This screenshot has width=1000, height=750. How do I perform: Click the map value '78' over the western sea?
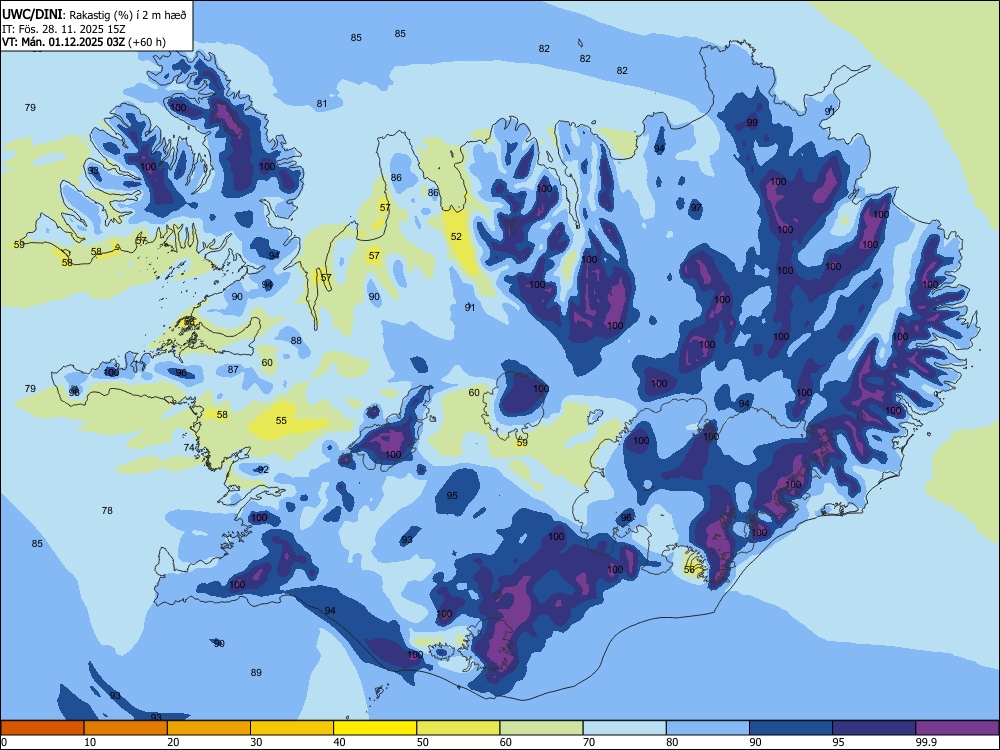click(x=107, y=511)
